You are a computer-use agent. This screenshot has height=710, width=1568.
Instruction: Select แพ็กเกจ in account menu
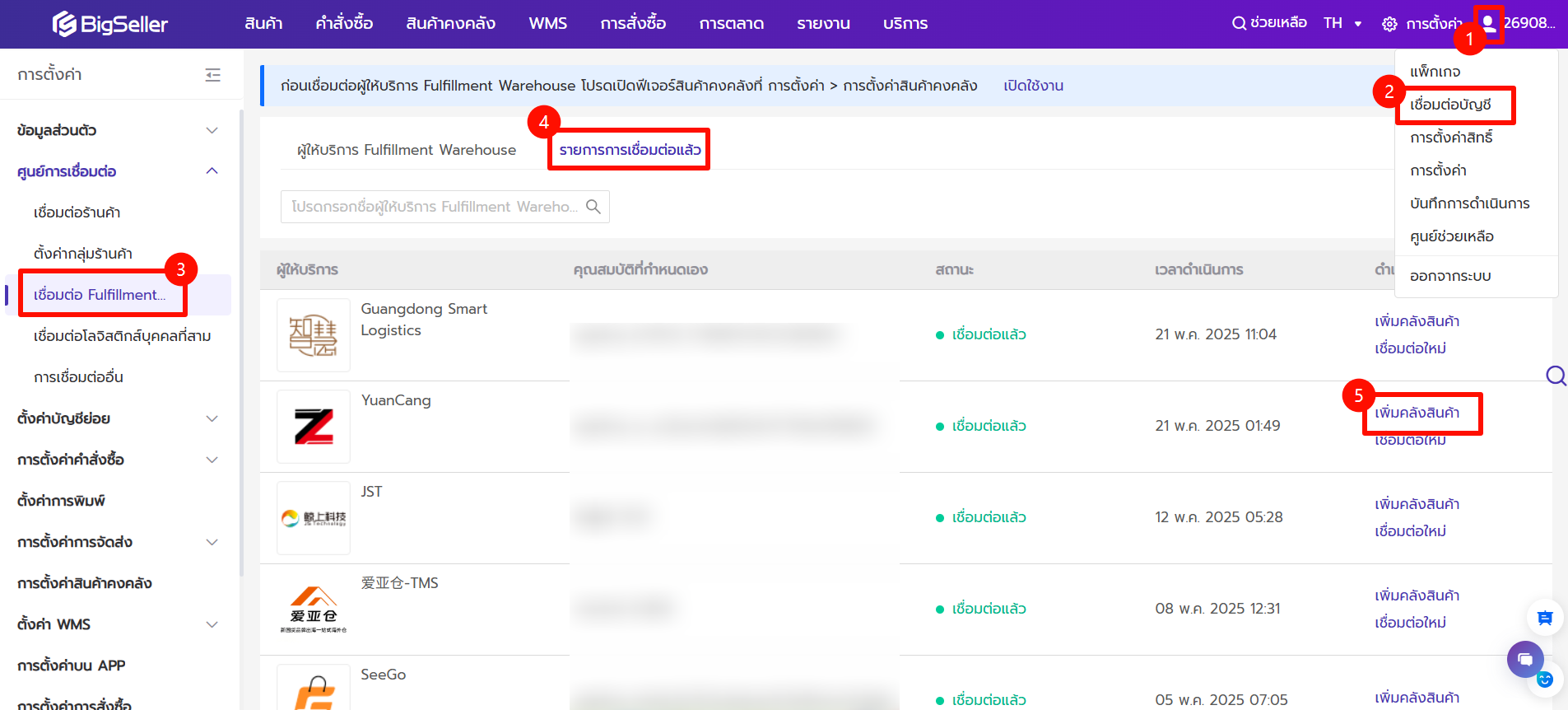point(1435,72)
